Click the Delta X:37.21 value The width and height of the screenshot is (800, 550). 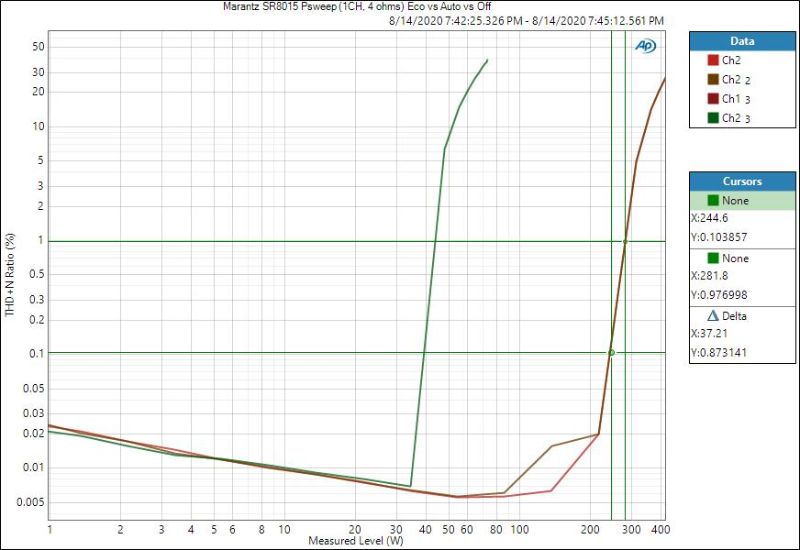(x=712, y=334)
